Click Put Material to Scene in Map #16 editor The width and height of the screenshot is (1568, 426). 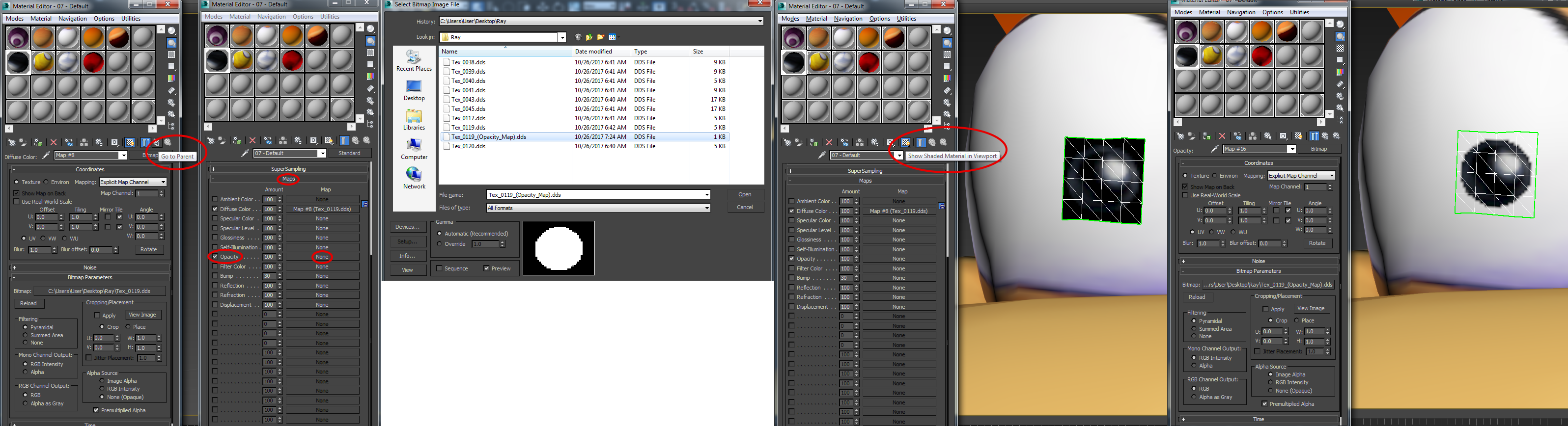[1192, 136]
